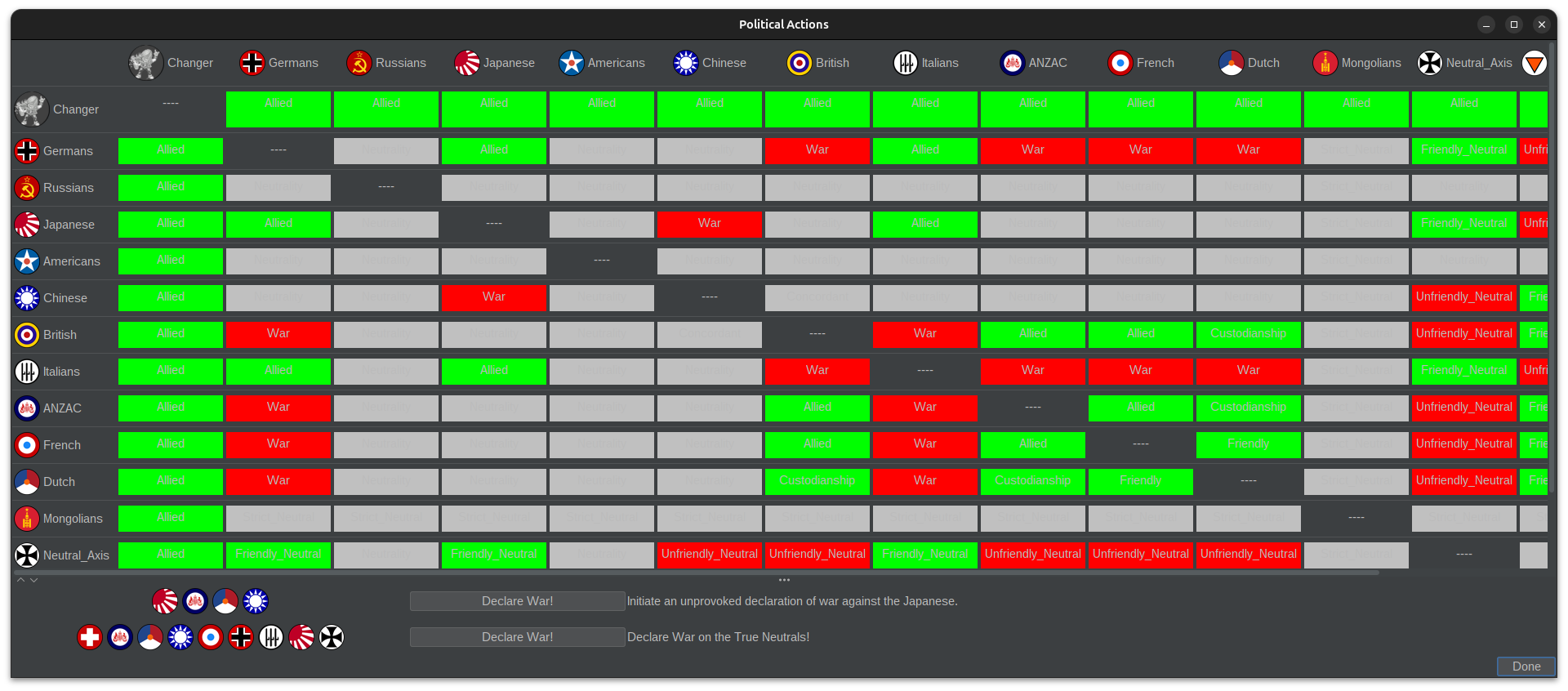The width and height of the screenshot is (1568, 691).
Task: Click Italian fasces flag in lower action row
Action: (x=271, y=637)
